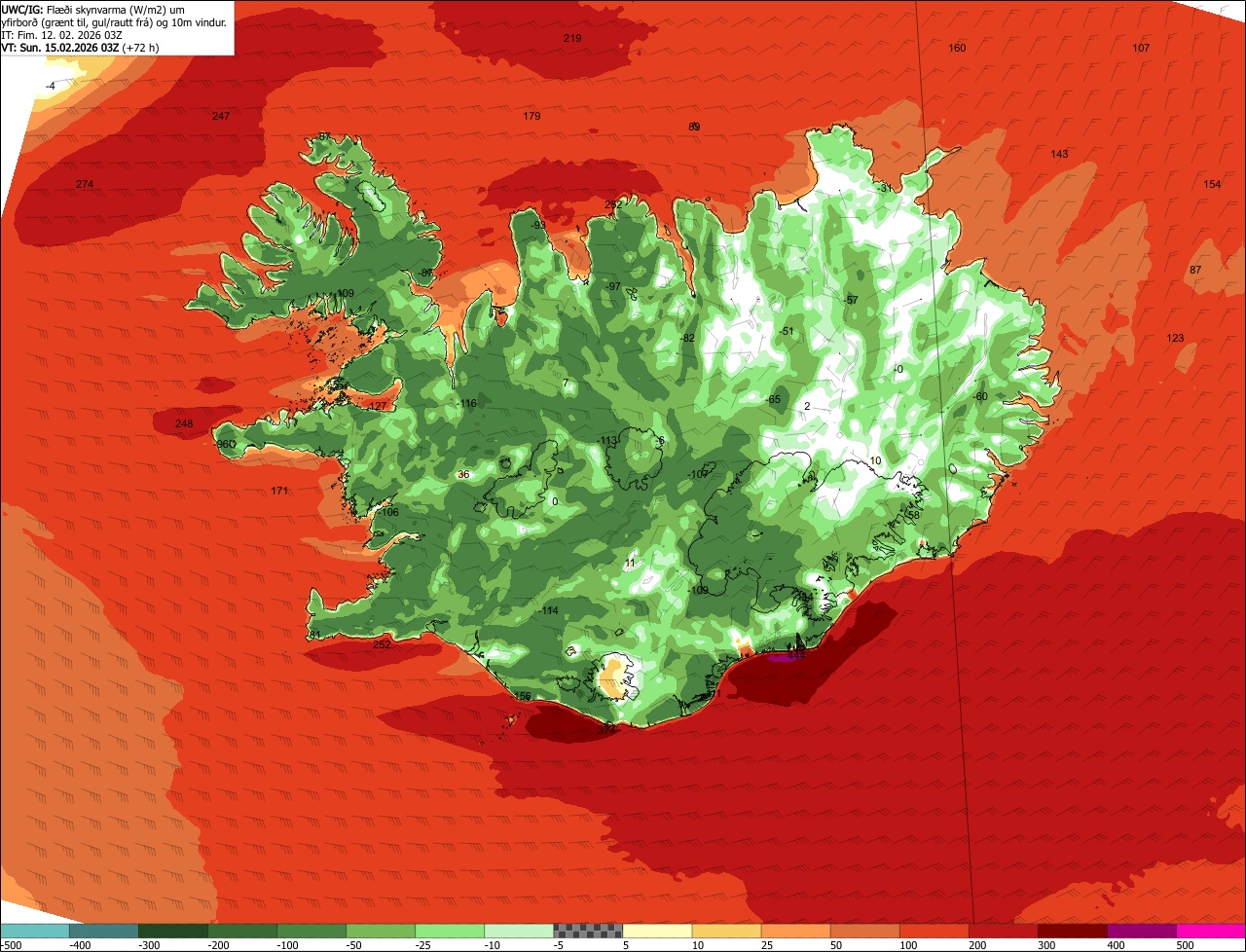Click the light orange legend swatch between 25 and 50

(x=795, y=931)
